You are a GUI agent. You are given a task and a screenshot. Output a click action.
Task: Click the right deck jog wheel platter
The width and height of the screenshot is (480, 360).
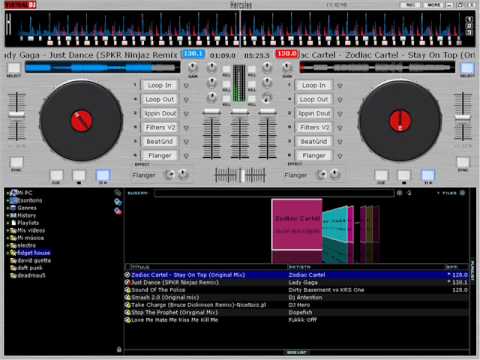[400, 120]
